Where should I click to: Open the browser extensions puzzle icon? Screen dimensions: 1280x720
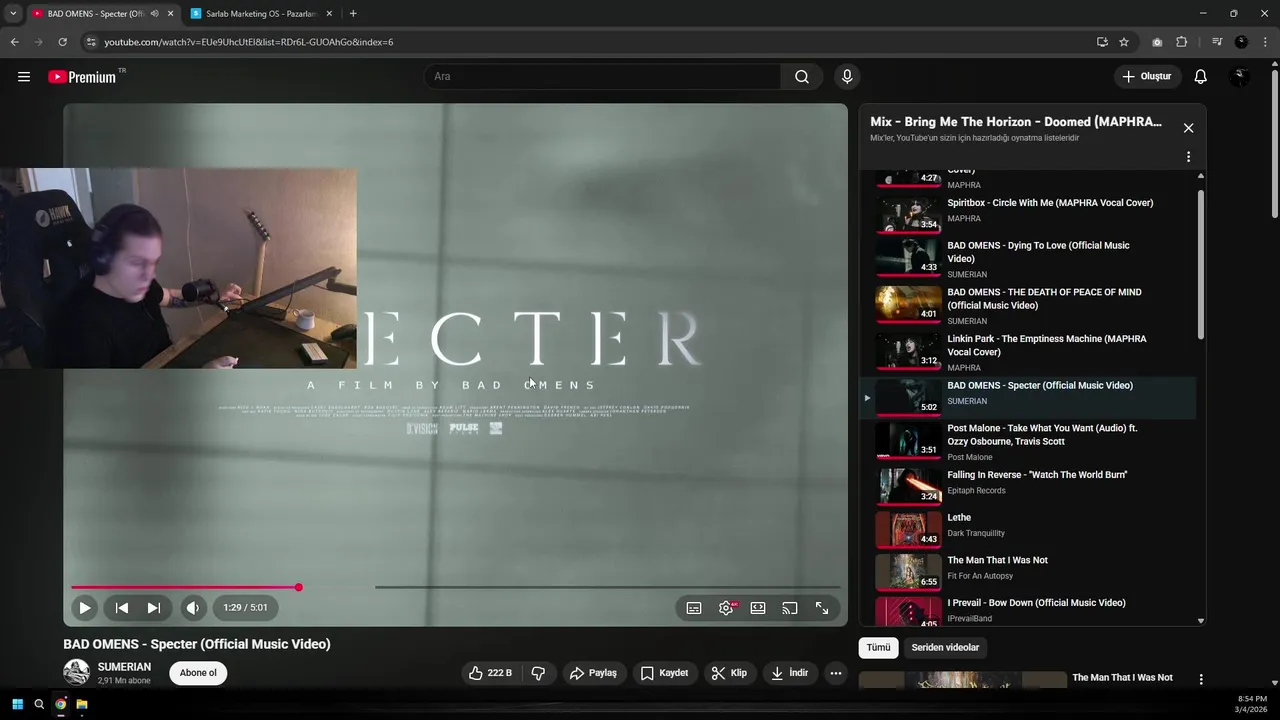click(1182, 42)
